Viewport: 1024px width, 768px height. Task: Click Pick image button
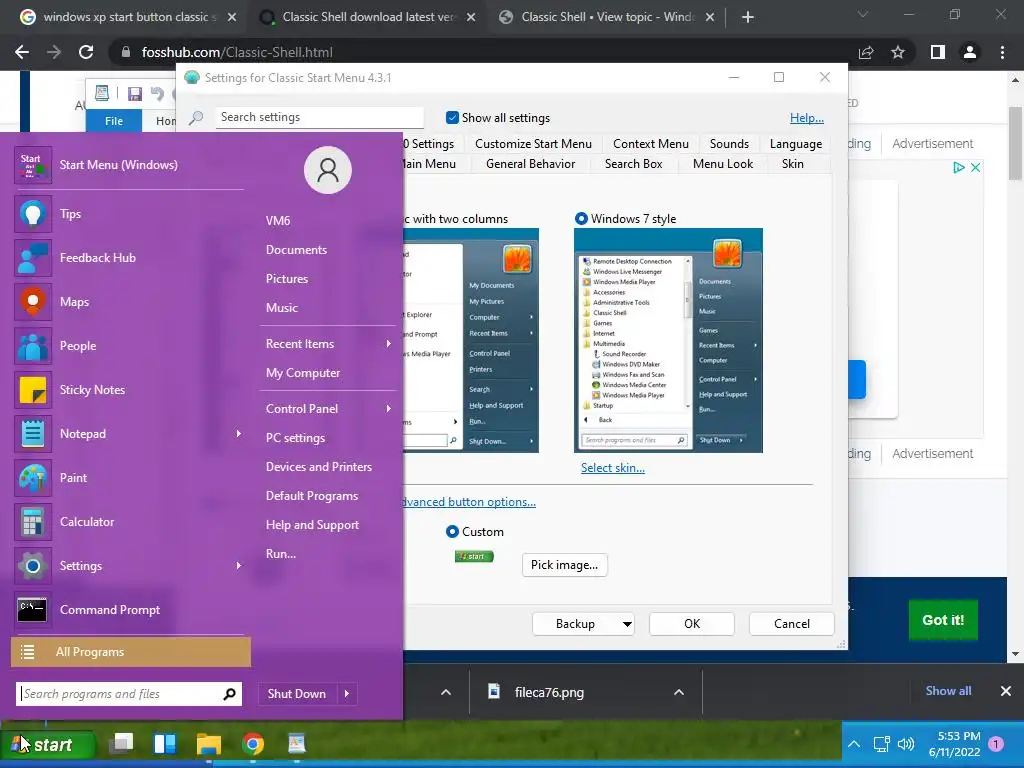564,565
